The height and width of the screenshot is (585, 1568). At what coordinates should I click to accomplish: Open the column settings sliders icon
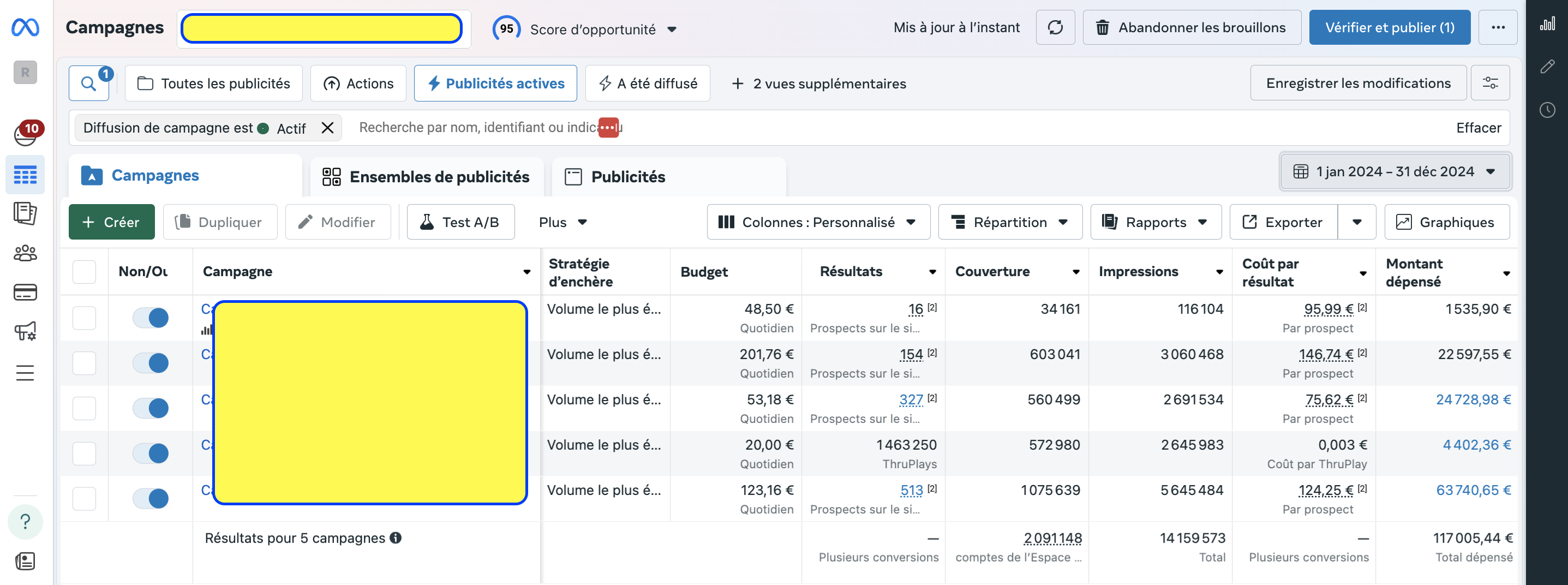point(1489,83)
